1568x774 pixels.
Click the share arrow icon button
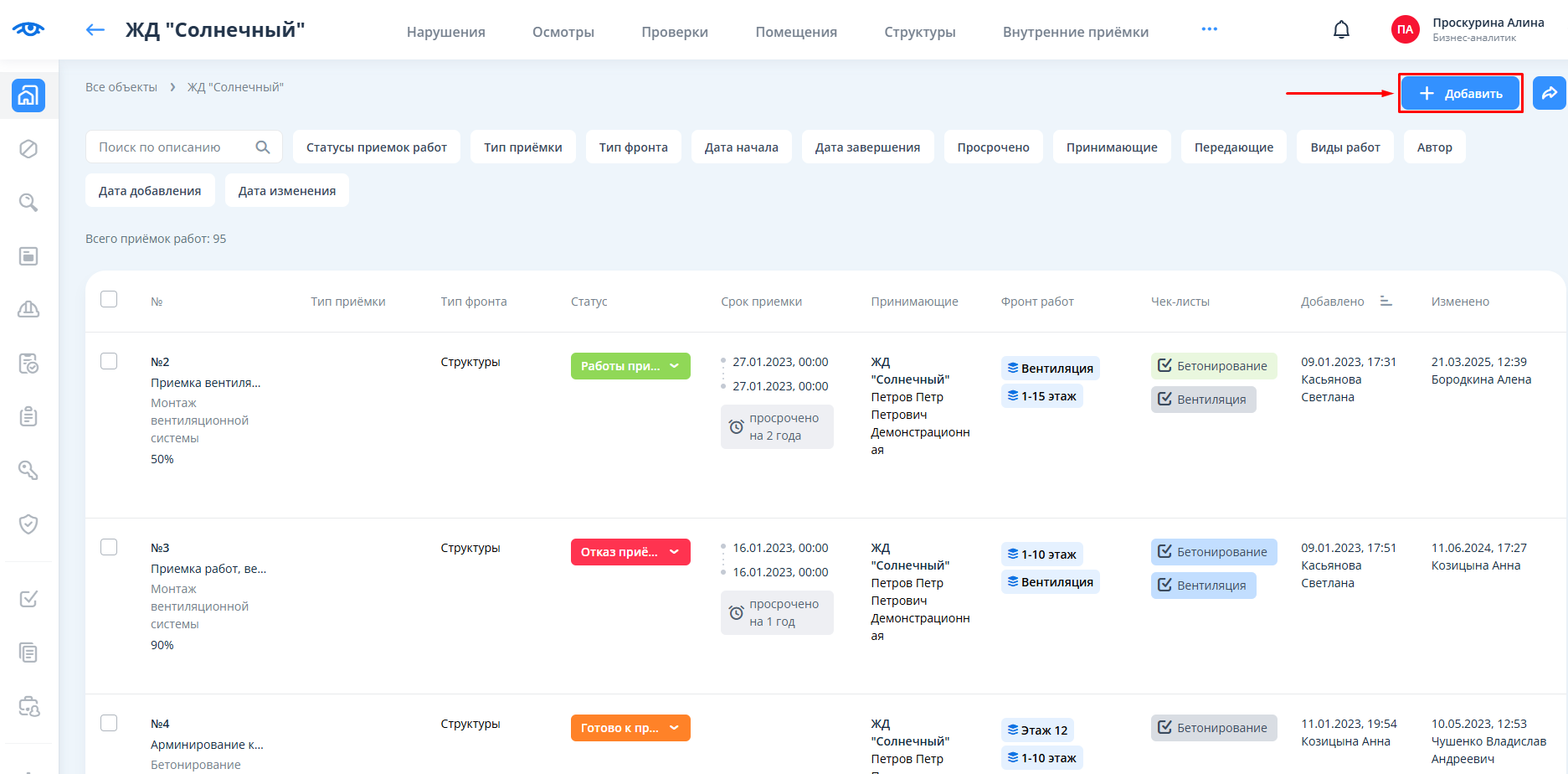(x=1549, y=93)
